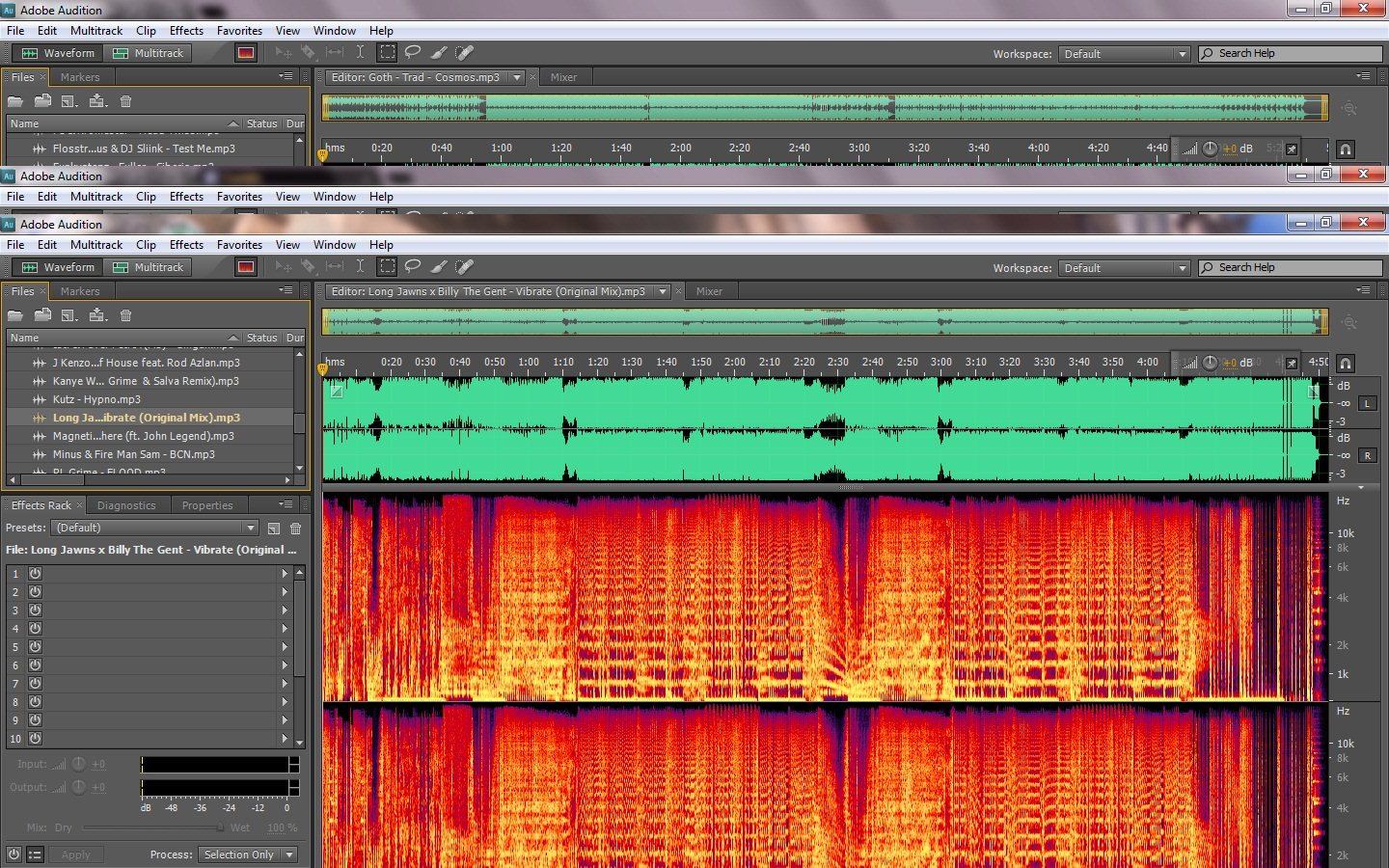Select the Move tool in Long Jawns window
The image size is (1389, 868).
284,267
